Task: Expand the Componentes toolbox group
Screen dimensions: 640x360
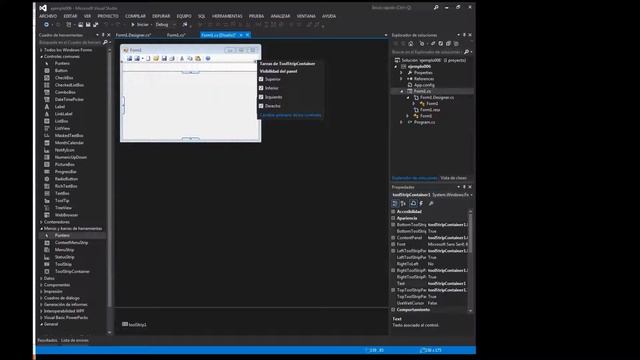Action: [x=42, y=285]
